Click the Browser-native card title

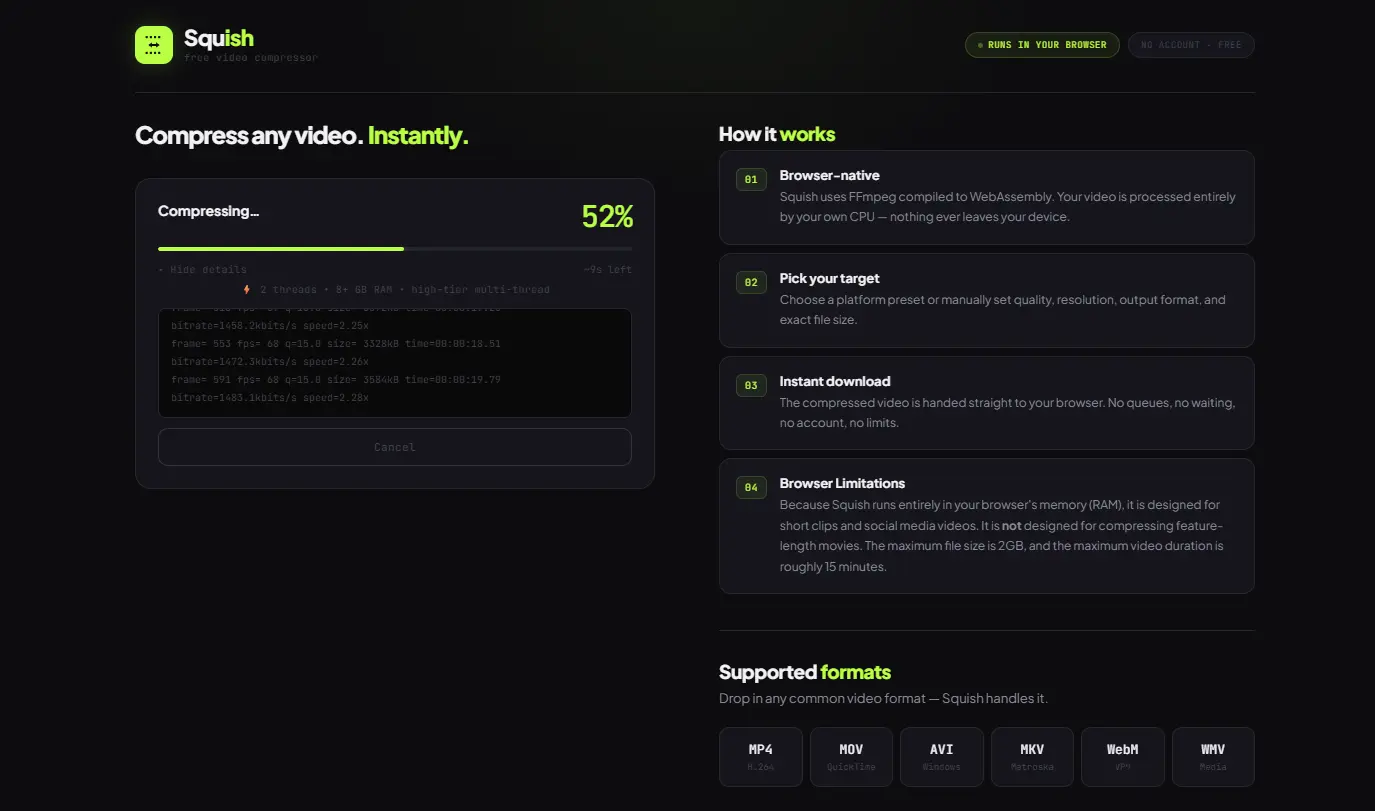click(x=830, y=175)
